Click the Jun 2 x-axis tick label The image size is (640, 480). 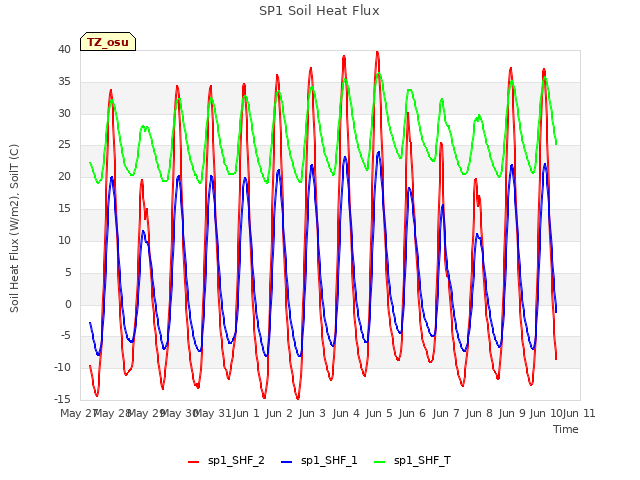pos(279,413)
